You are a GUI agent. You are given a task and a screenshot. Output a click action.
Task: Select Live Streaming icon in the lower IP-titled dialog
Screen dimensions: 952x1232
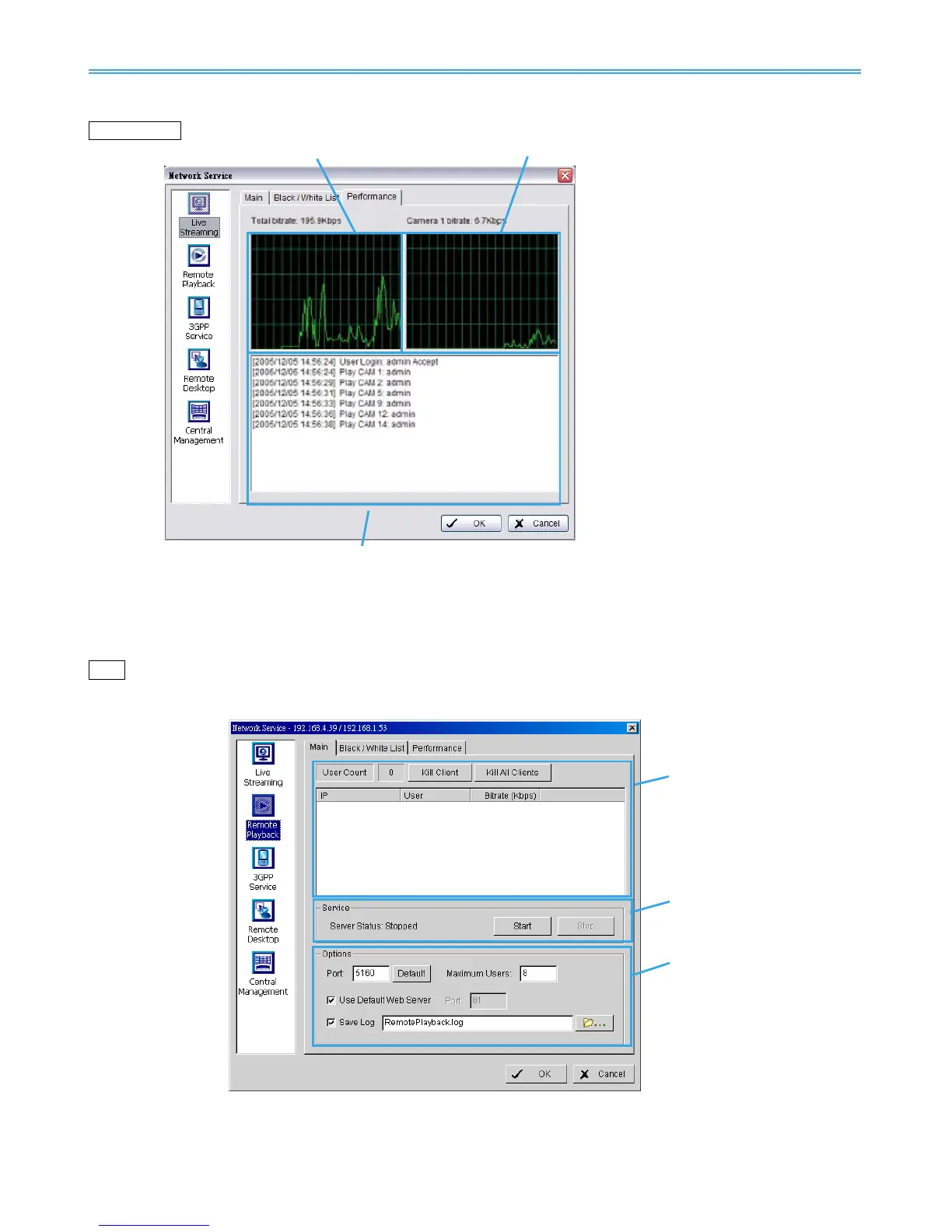tap(263, 765)
